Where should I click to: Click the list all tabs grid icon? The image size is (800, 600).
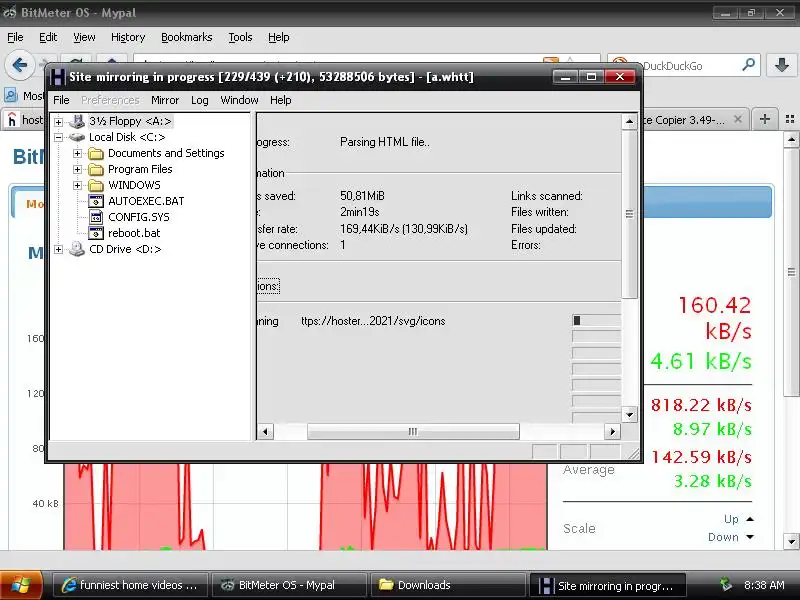click(x=790, y=119)
